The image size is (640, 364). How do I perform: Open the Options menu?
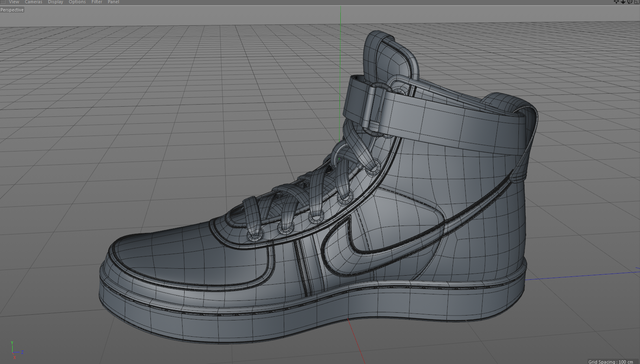tap(77, 2)
